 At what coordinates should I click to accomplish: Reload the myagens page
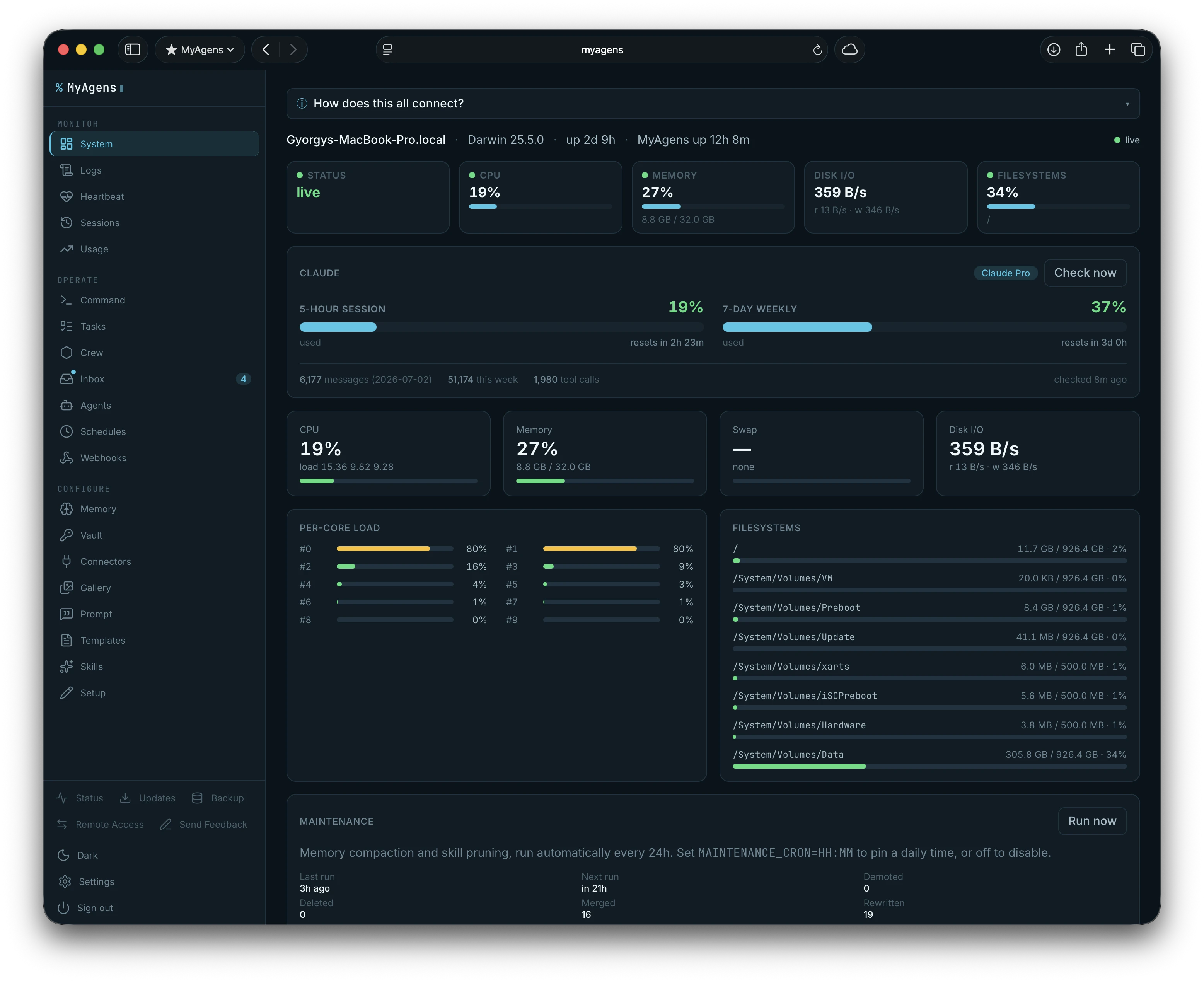[817, 50]
